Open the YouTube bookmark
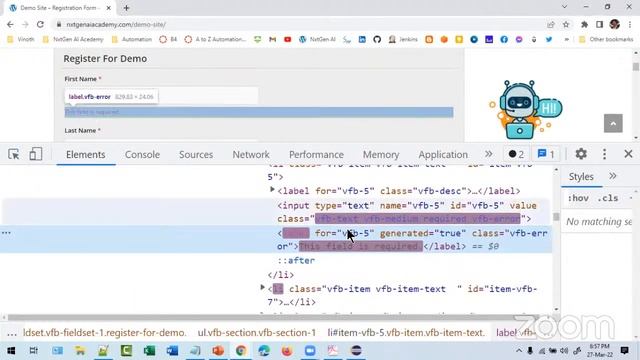640x360 pixels. 288,39
